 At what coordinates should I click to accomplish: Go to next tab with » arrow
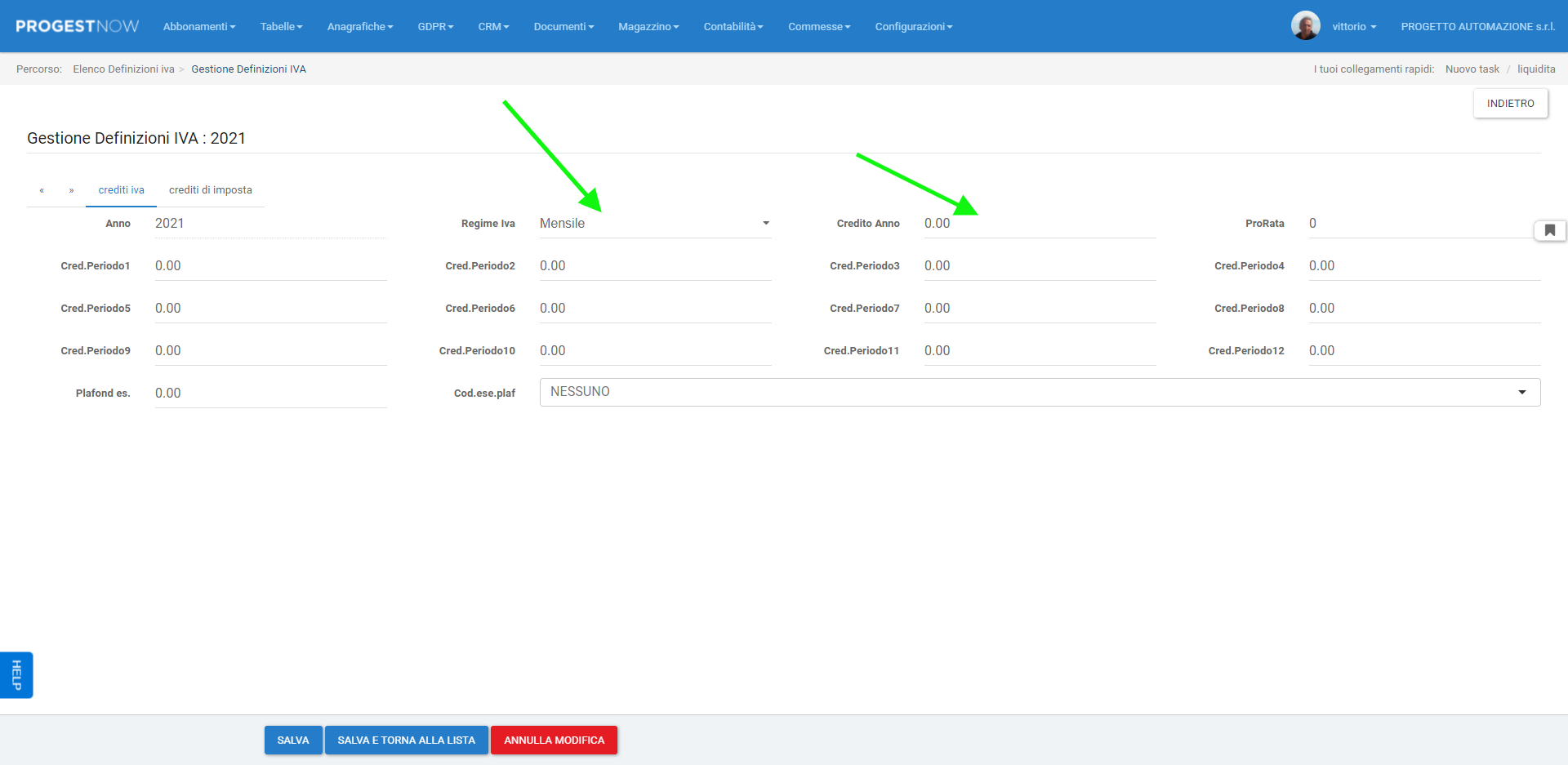click(72, 190)
